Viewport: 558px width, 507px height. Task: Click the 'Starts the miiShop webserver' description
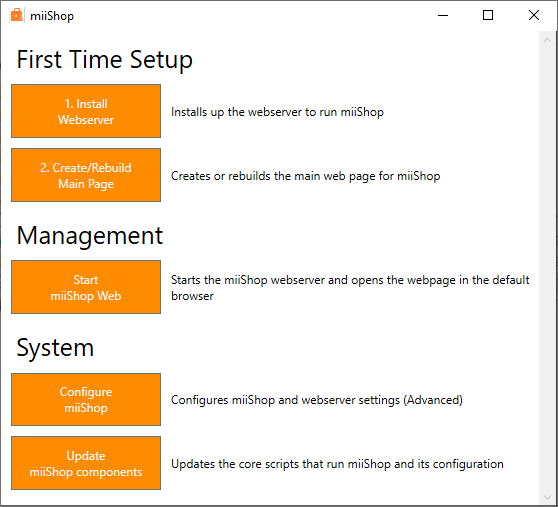click(x=350, y=288)
